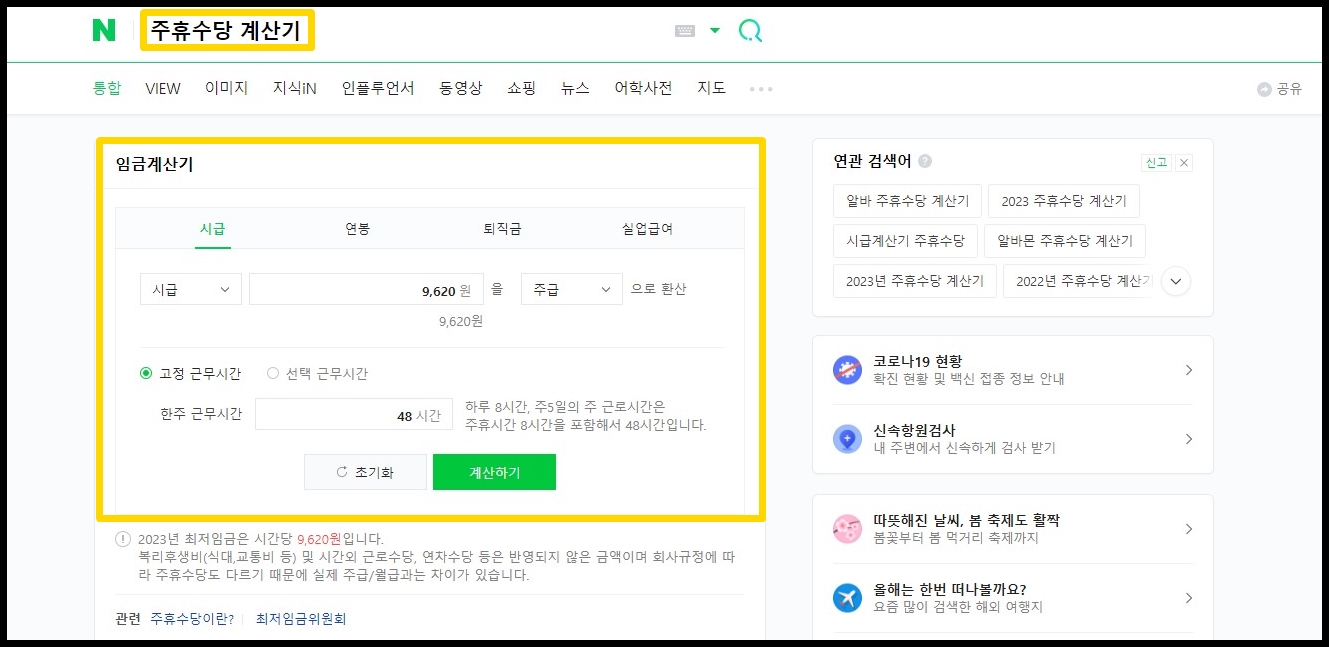This screenshot has height=647, width=1329.
Task: Switch to the VIEW tab
Action: [163, 88]
